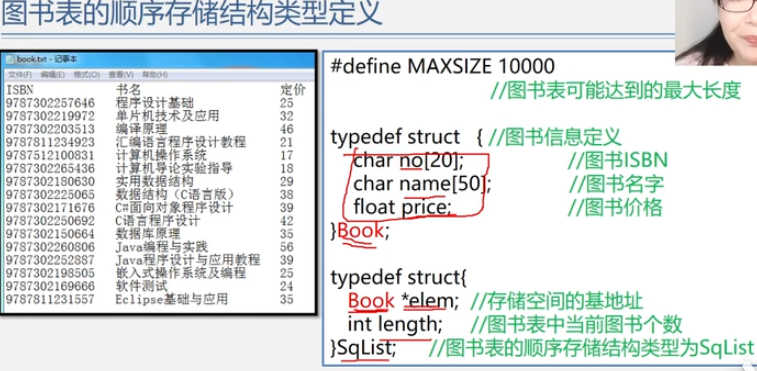This screenshot has width=757, height=371.
Task: Click ISBN 9787302169666 in the list
Action: [x=50, y=286]
